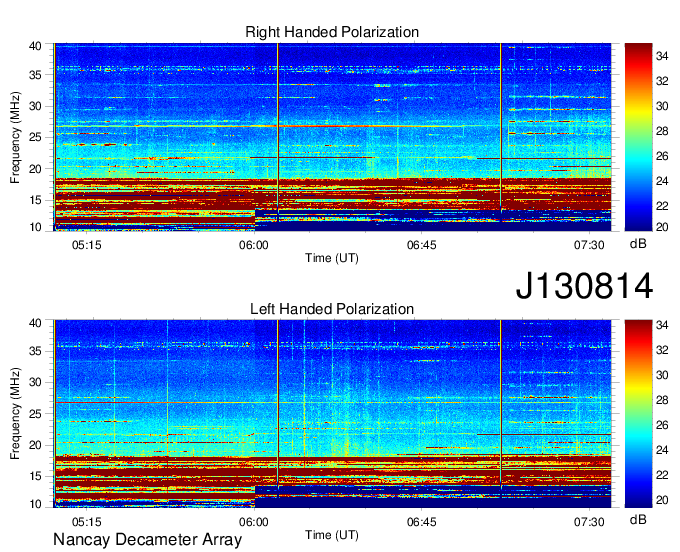Click the 06:00 time tick of Right Handed plot
Viewport: 680px width, 552px height.
pyautogui.click(x=254, y=245)
